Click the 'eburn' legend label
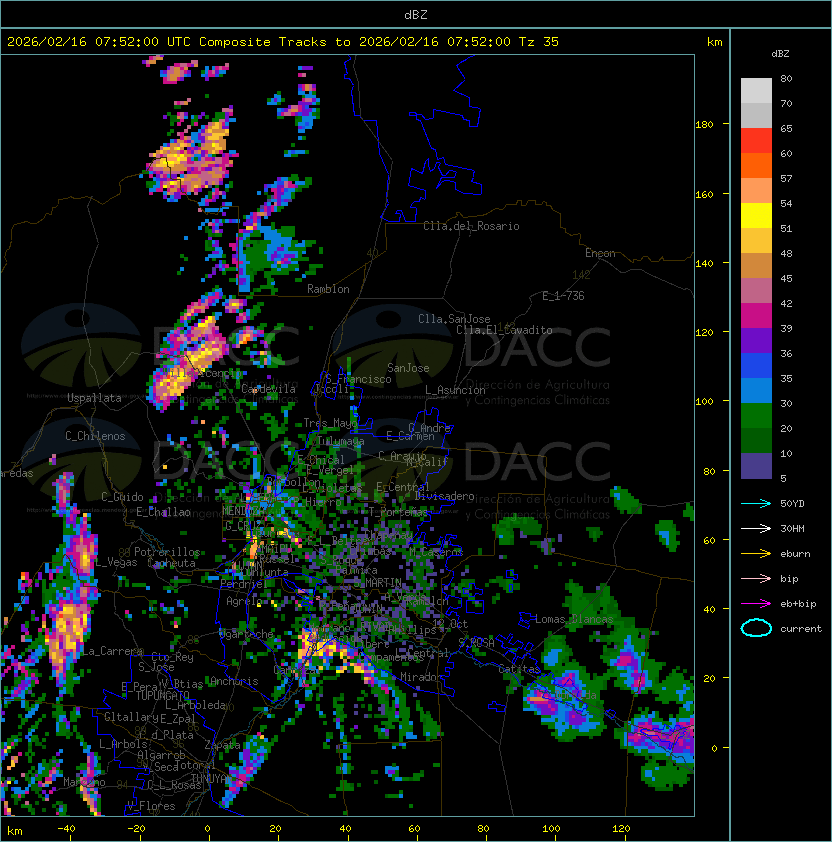 click(x=795, y=554)
